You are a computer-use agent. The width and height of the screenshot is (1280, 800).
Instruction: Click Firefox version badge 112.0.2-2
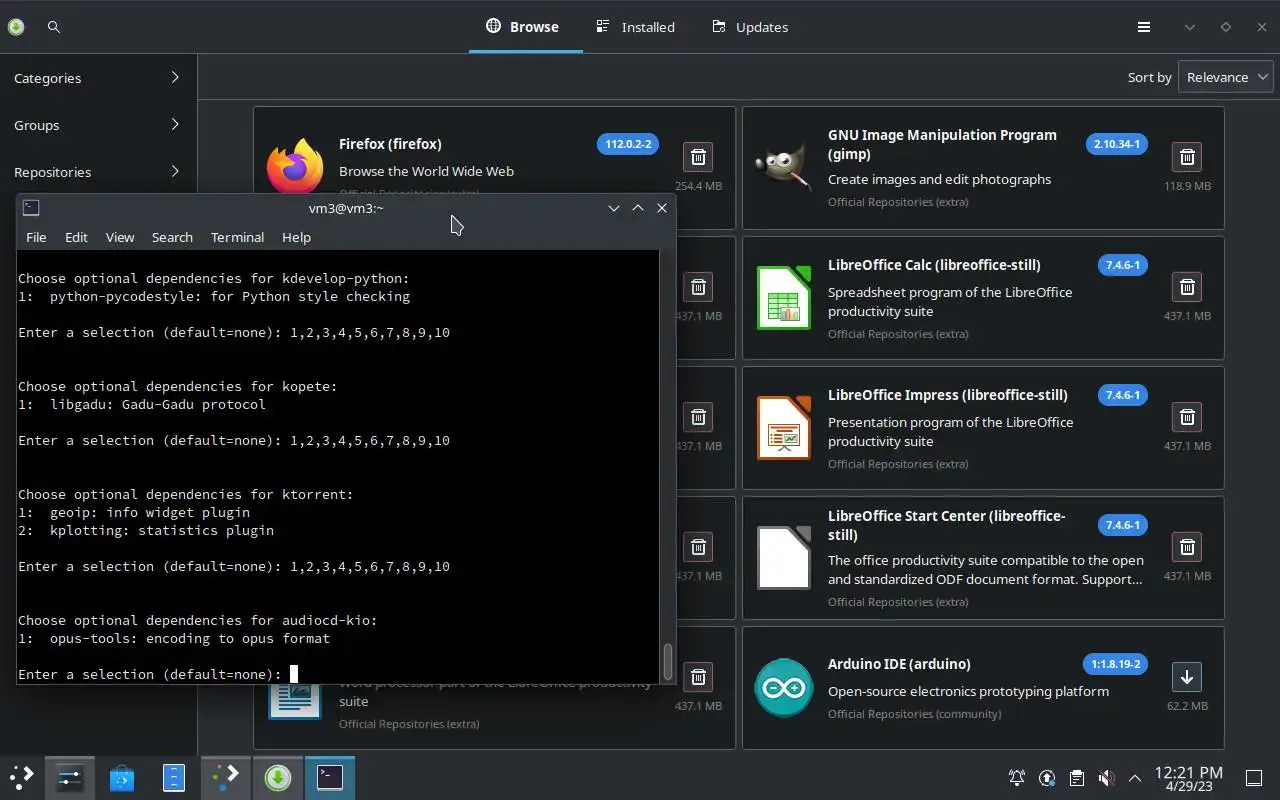pyautogui.click(x=629, y=144)
